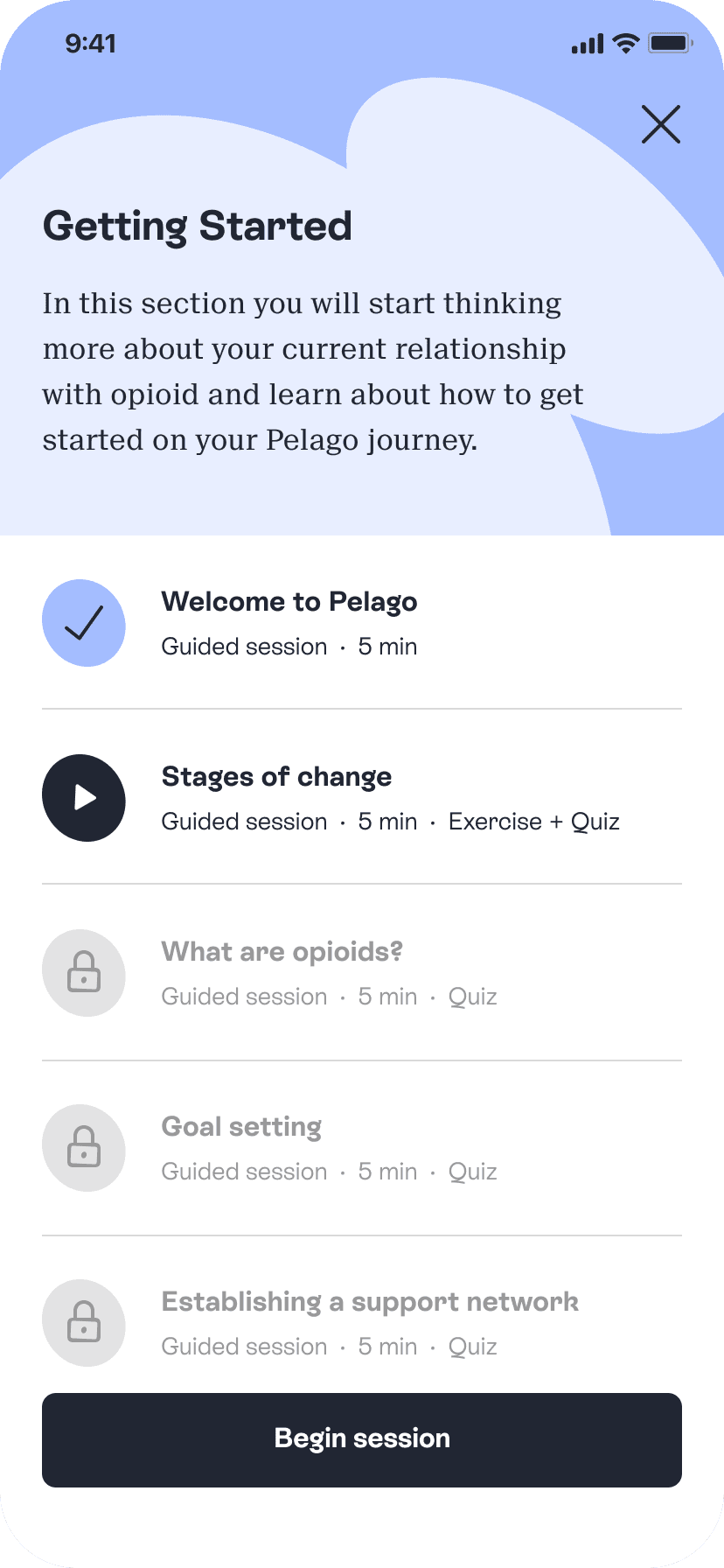Select the Stages of change session title
Screen dimensions: 724x1568
[276, 777]
